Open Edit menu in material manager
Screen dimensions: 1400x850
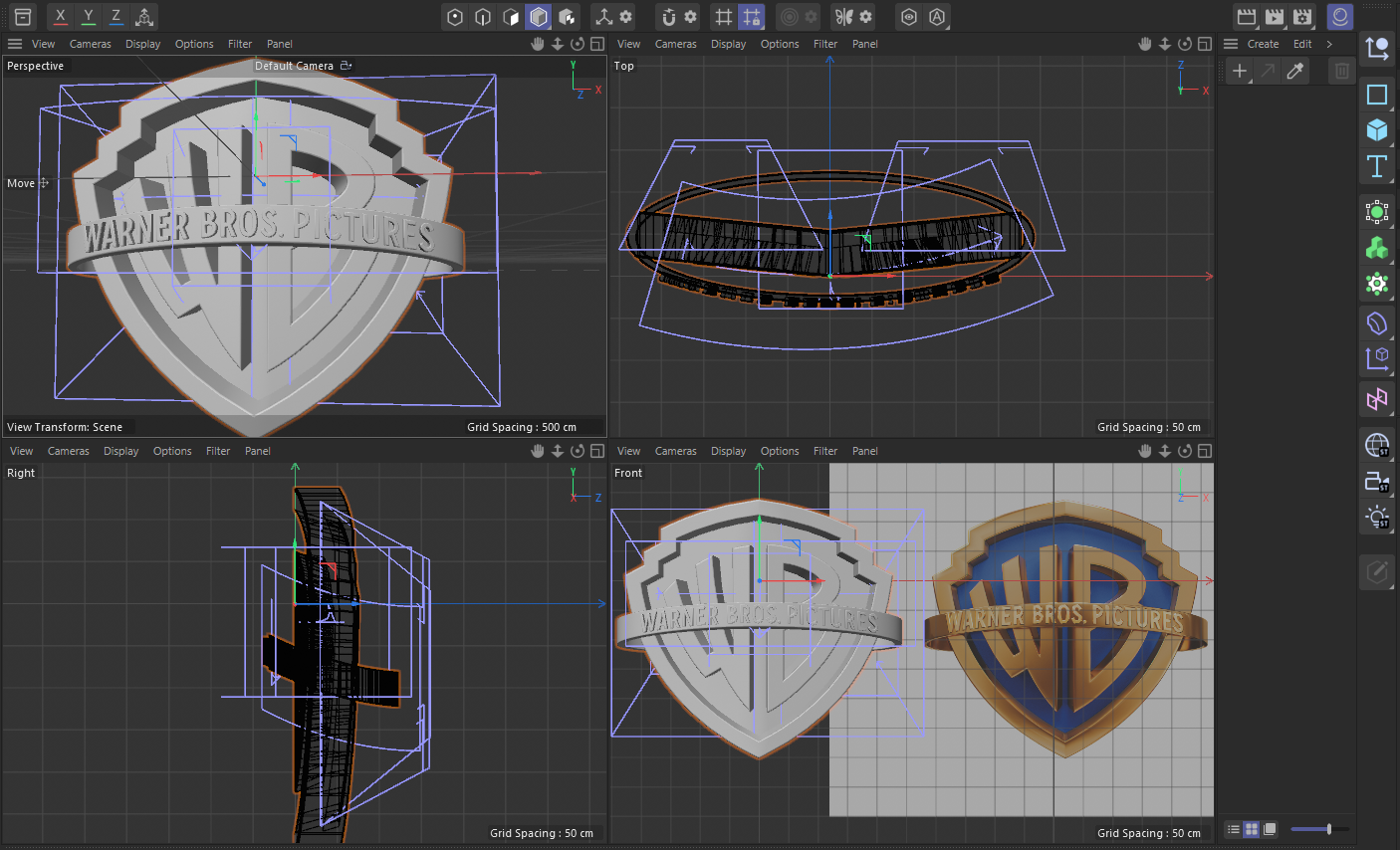click(1302, 44)
